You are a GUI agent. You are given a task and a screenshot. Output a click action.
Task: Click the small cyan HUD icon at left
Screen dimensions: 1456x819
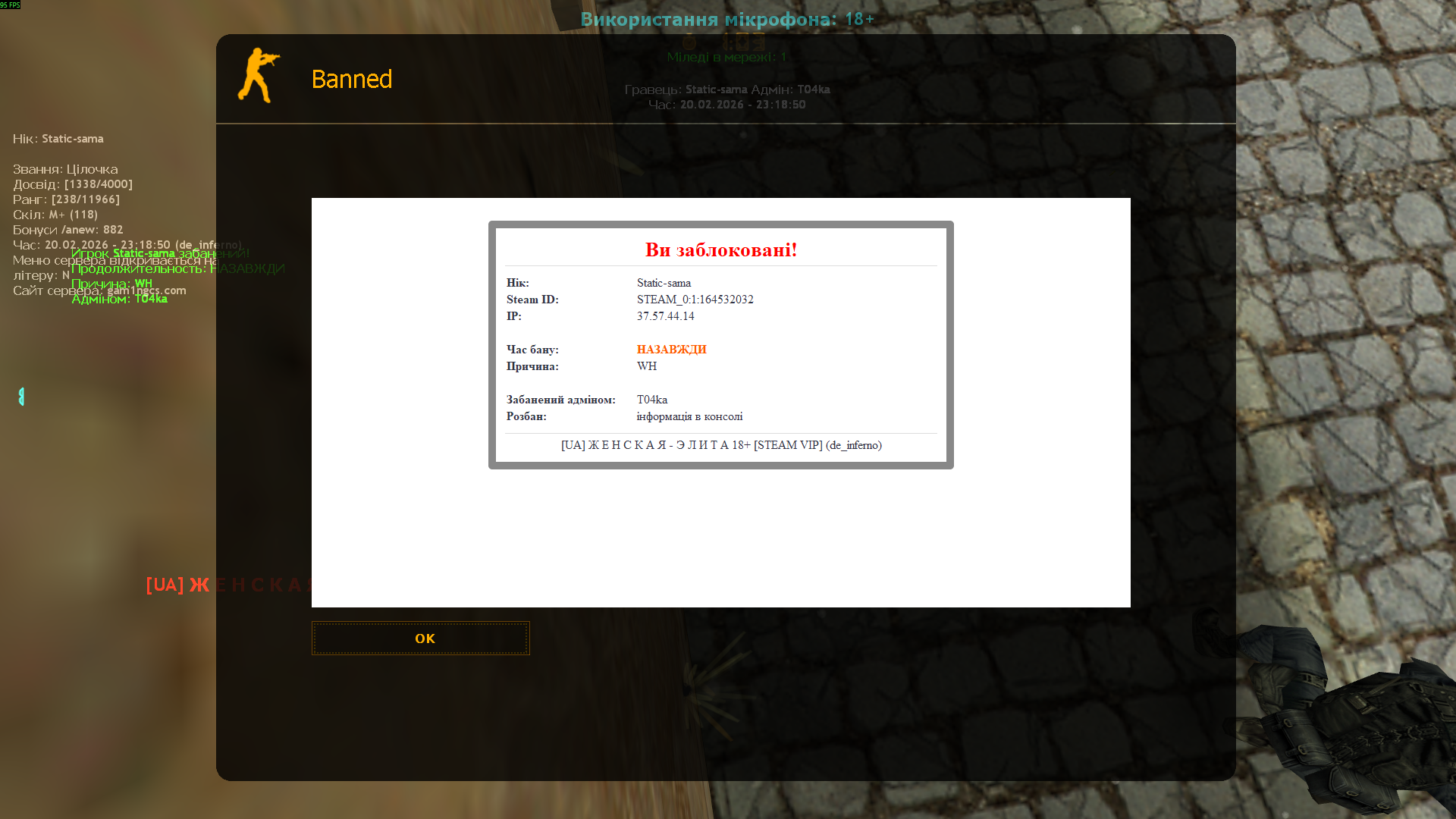(x=21, y=397)
